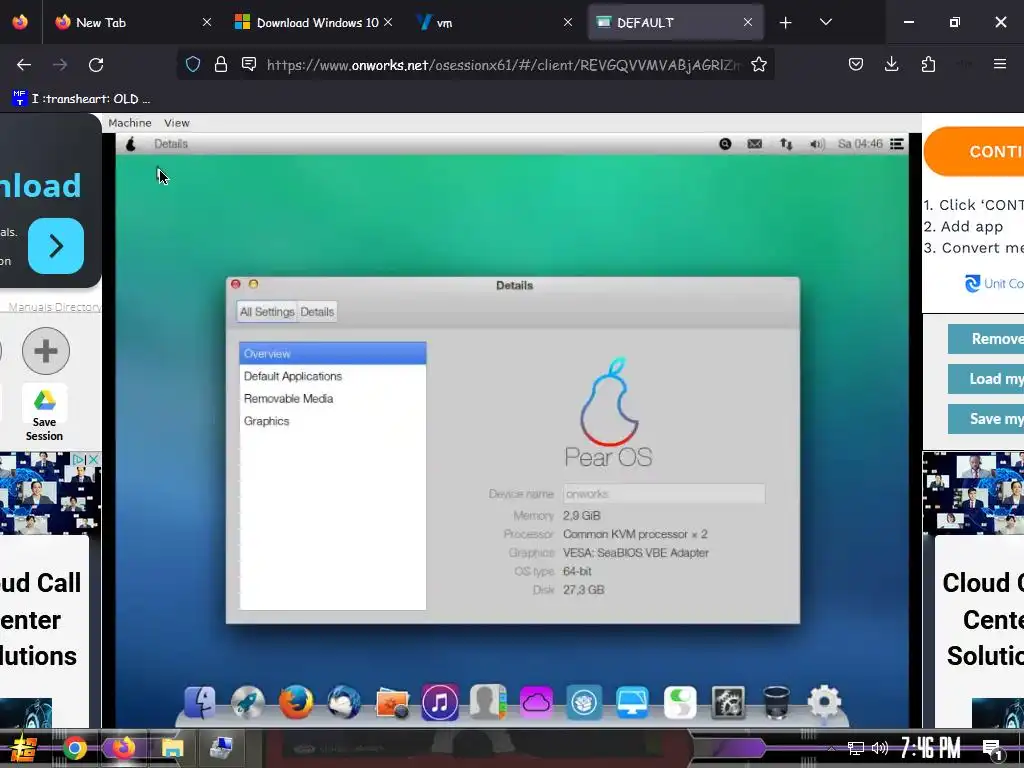Close the Details window with red button

point(236,284)
